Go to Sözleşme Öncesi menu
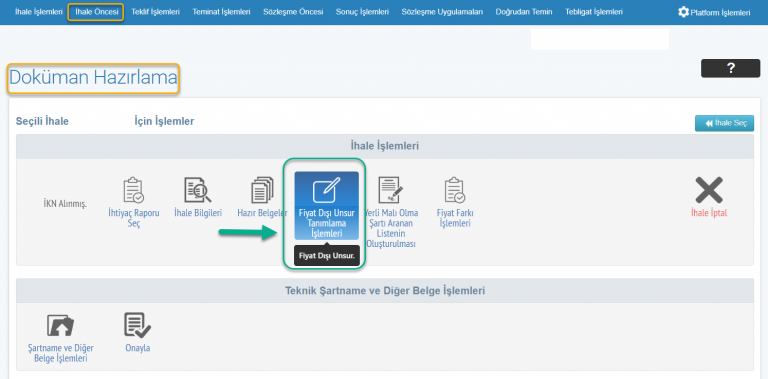This screenshot has height=379, width=768. click(x=293, y=12)
